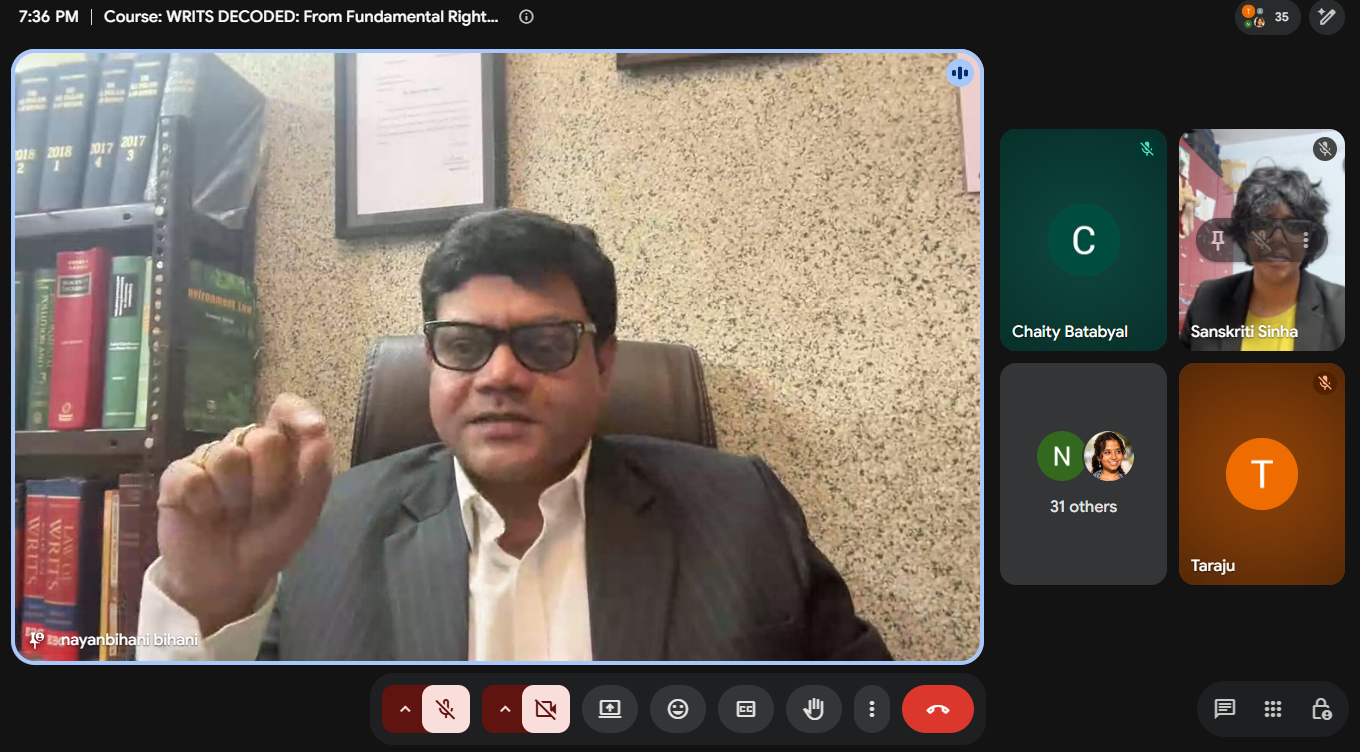Open the emoji reactions button

click(678, 709)
